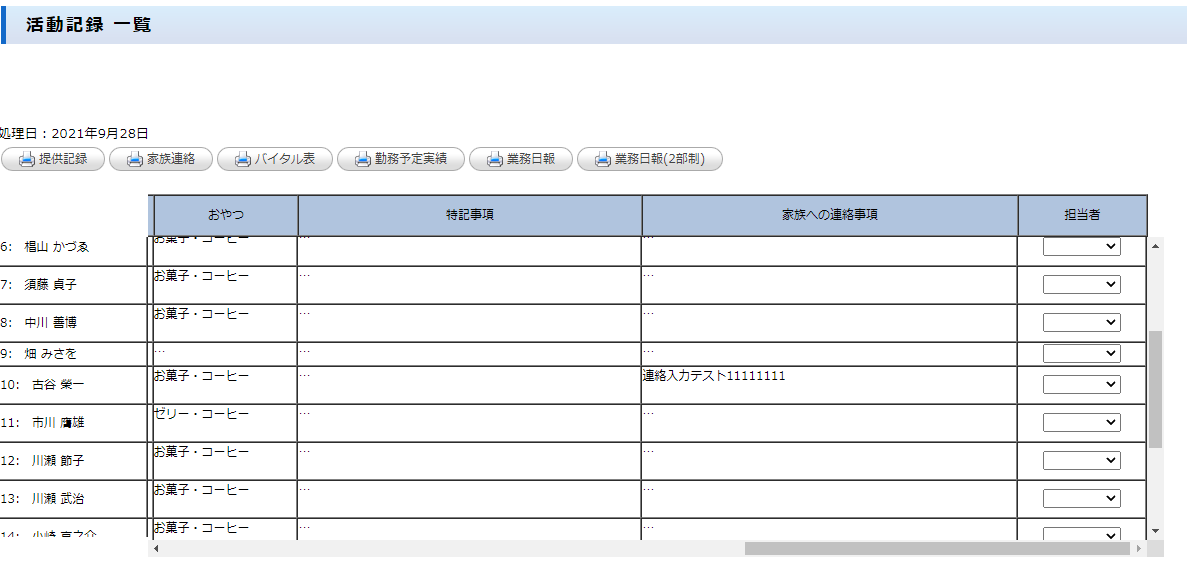This screenshot has width=1187, height=575.
Task: Edit 連絡入力テスト11111111 family contact cell
Action: (714, 377)
